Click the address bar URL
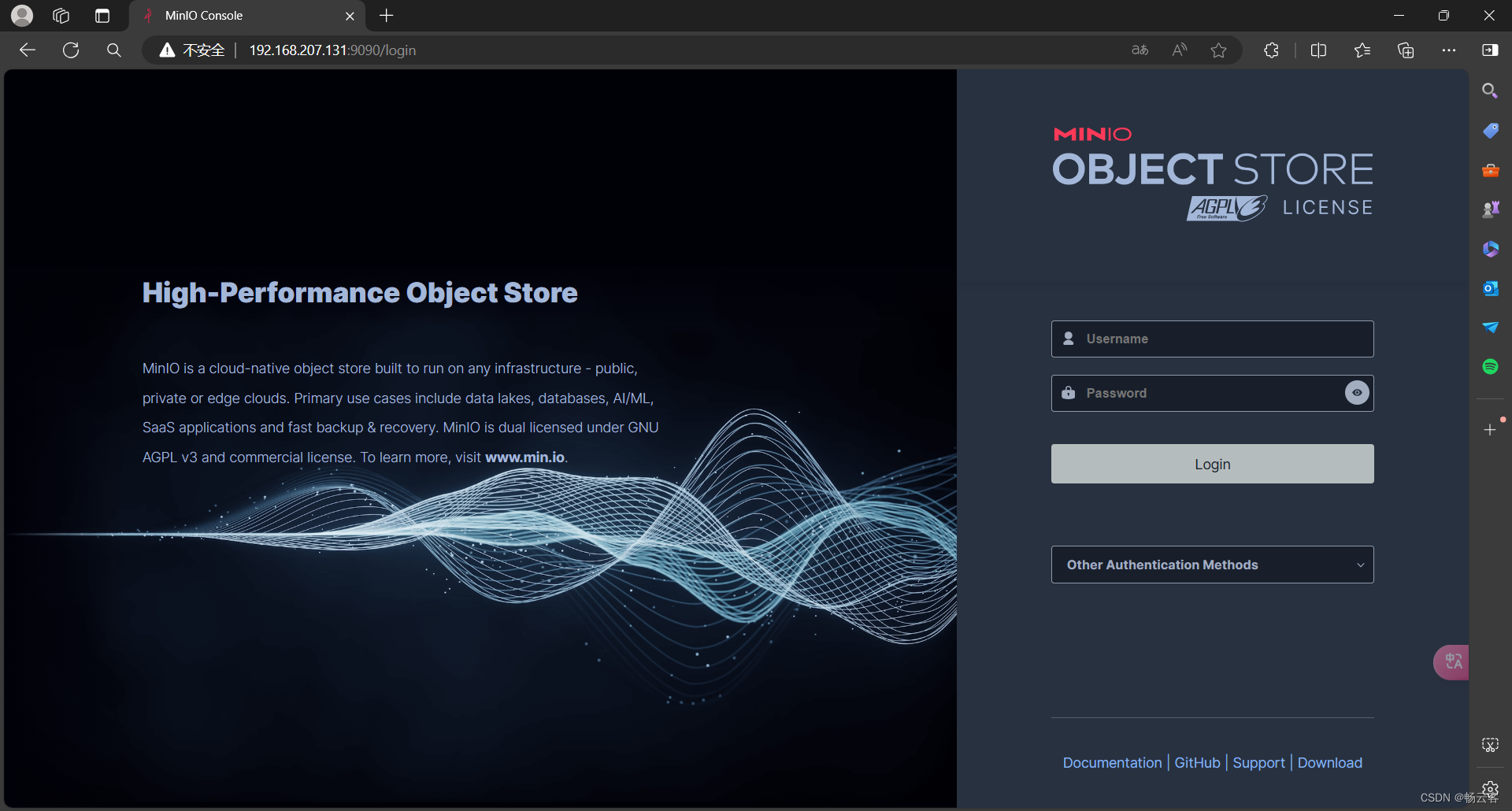Viewport: 1512px width, 811px height. coord(332,50)
